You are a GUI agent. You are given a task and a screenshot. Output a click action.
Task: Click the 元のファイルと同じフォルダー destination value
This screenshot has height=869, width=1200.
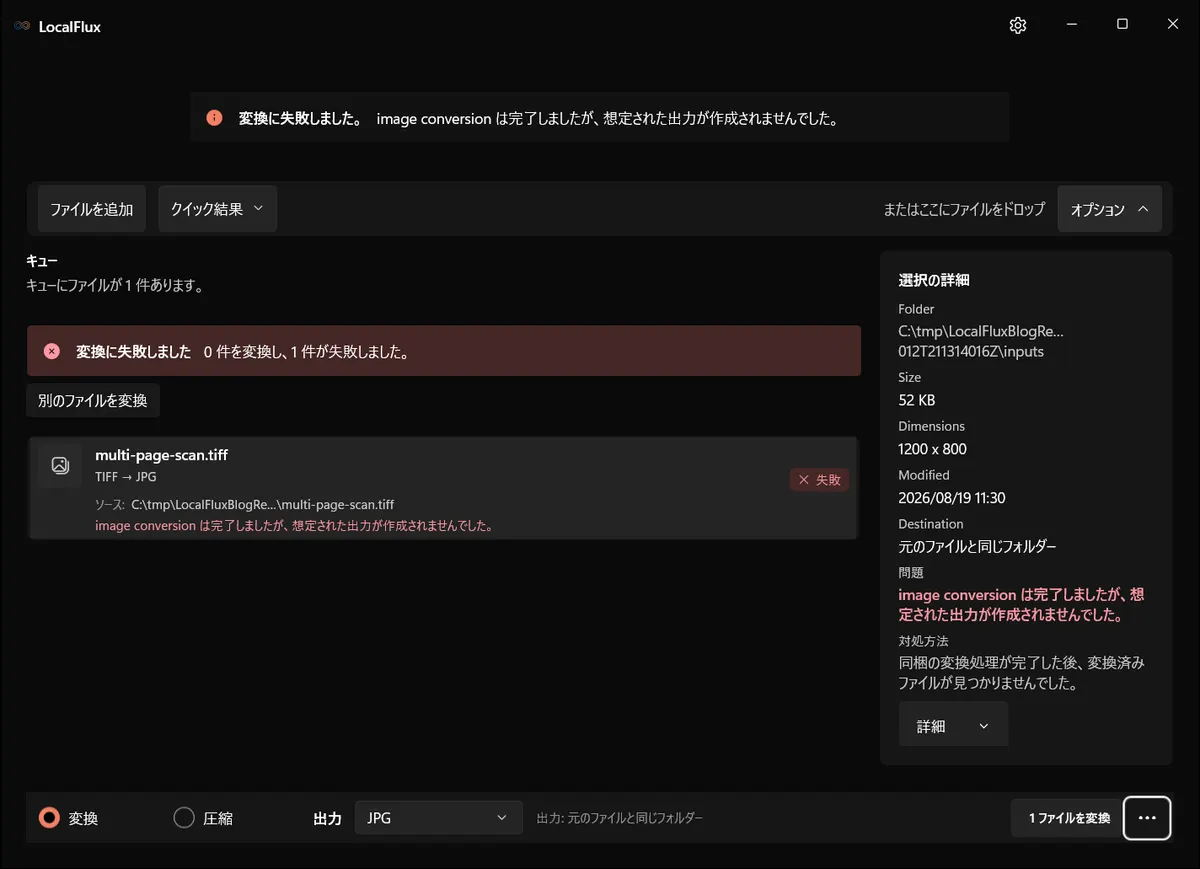click(978, 547)
